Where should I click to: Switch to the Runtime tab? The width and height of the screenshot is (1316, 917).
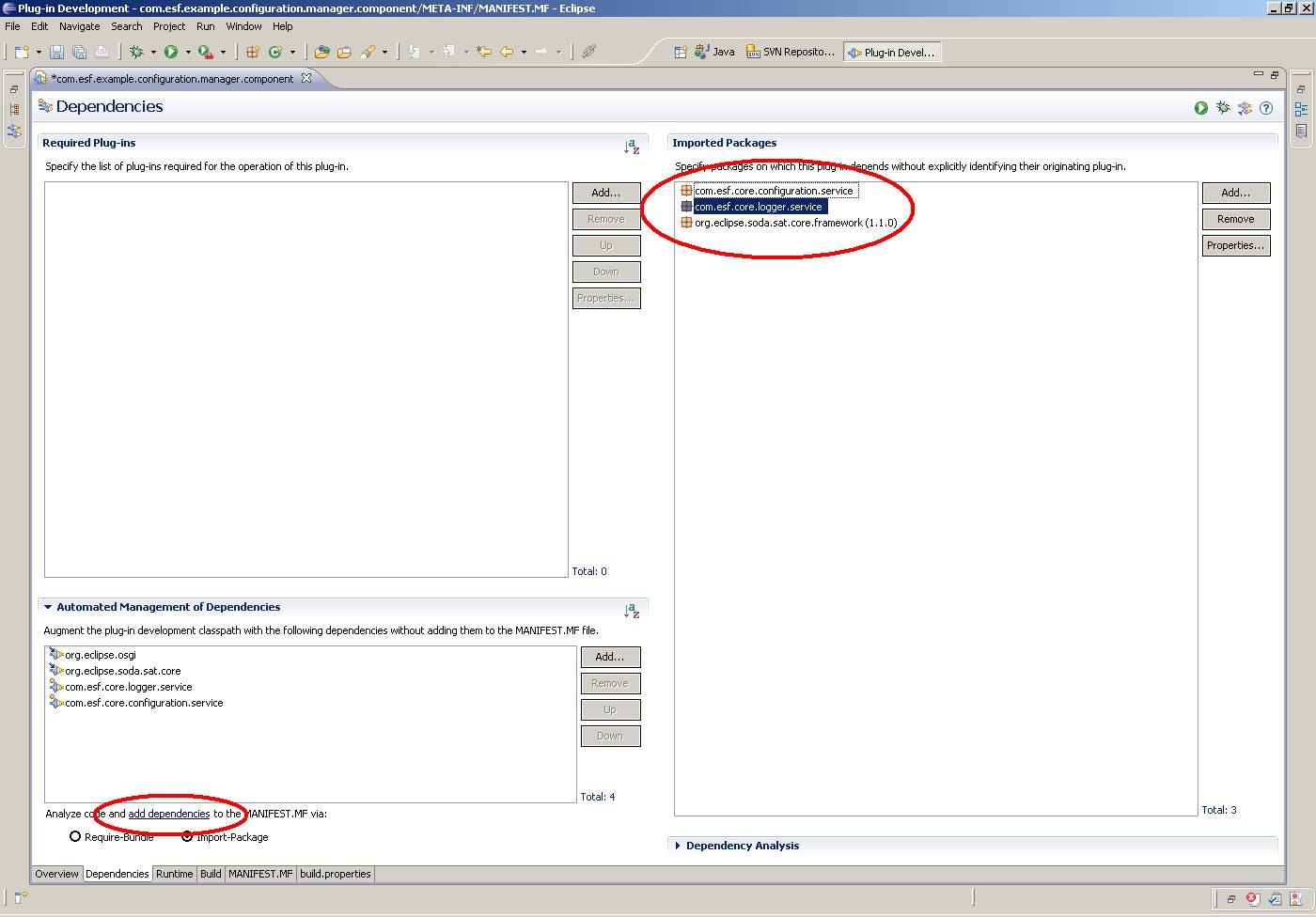pos(175,874)
